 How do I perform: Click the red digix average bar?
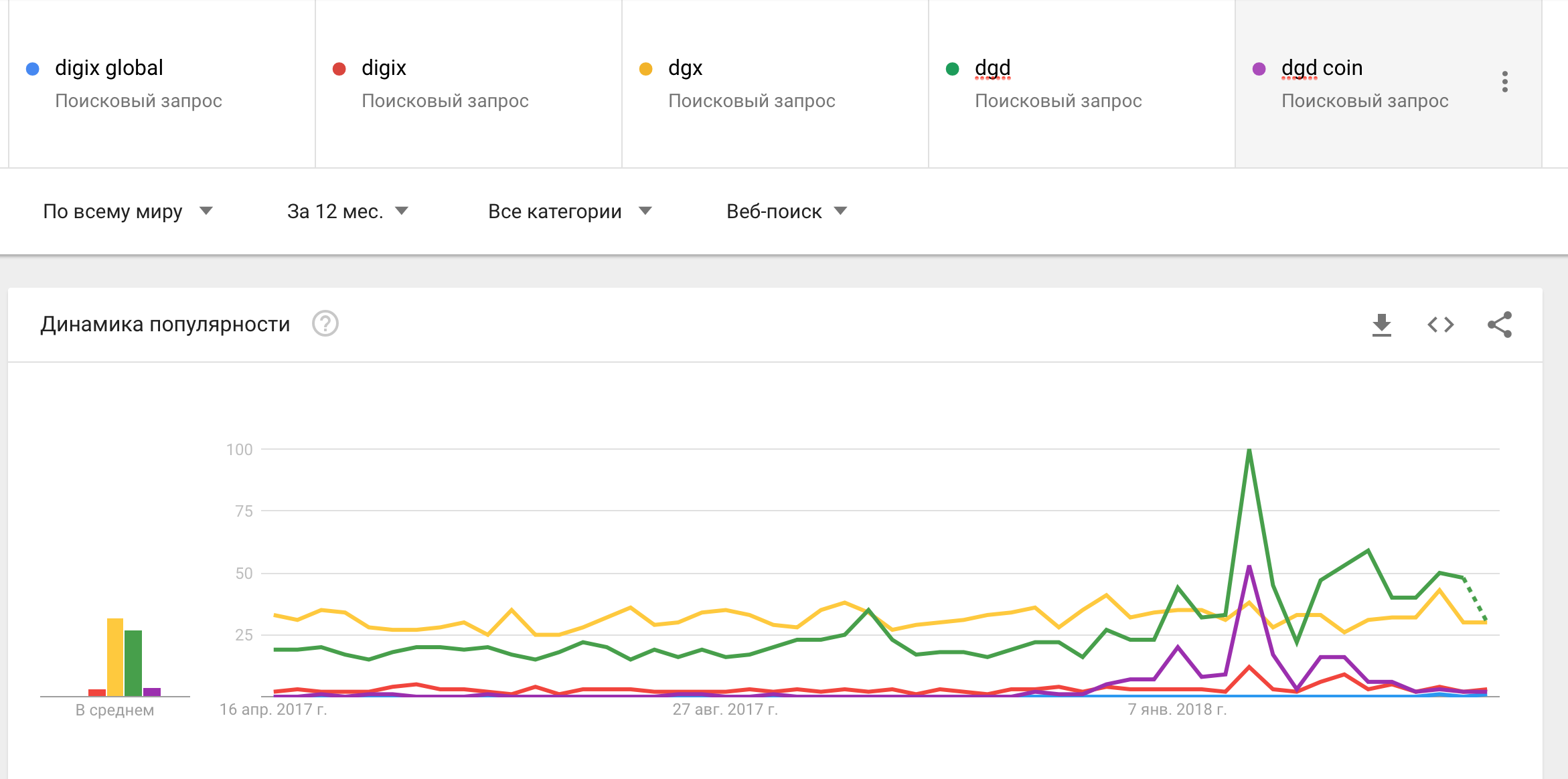(97, 693)
